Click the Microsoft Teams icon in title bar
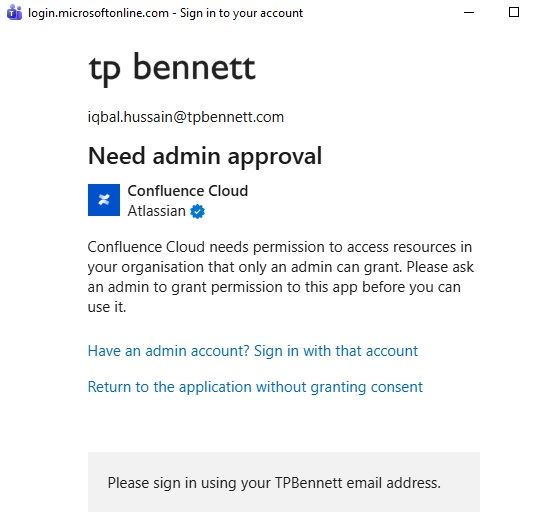 [14, 13]
